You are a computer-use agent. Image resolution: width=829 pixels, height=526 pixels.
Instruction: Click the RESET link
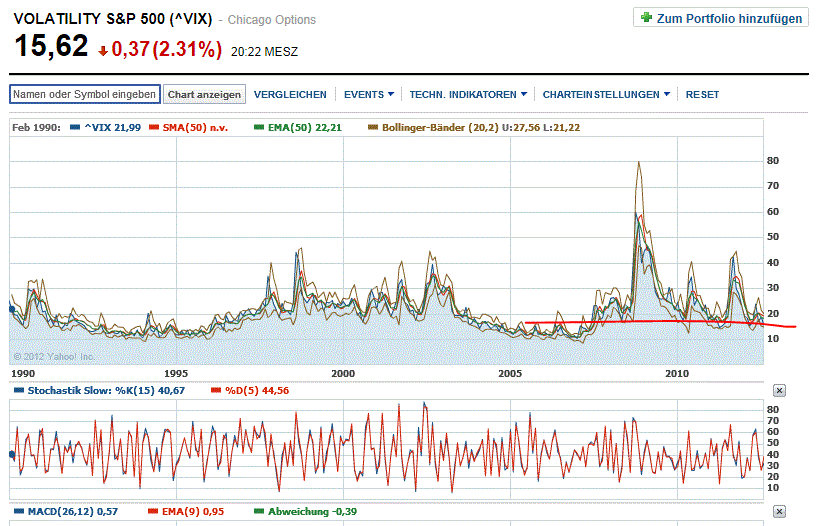click(702, 95)
